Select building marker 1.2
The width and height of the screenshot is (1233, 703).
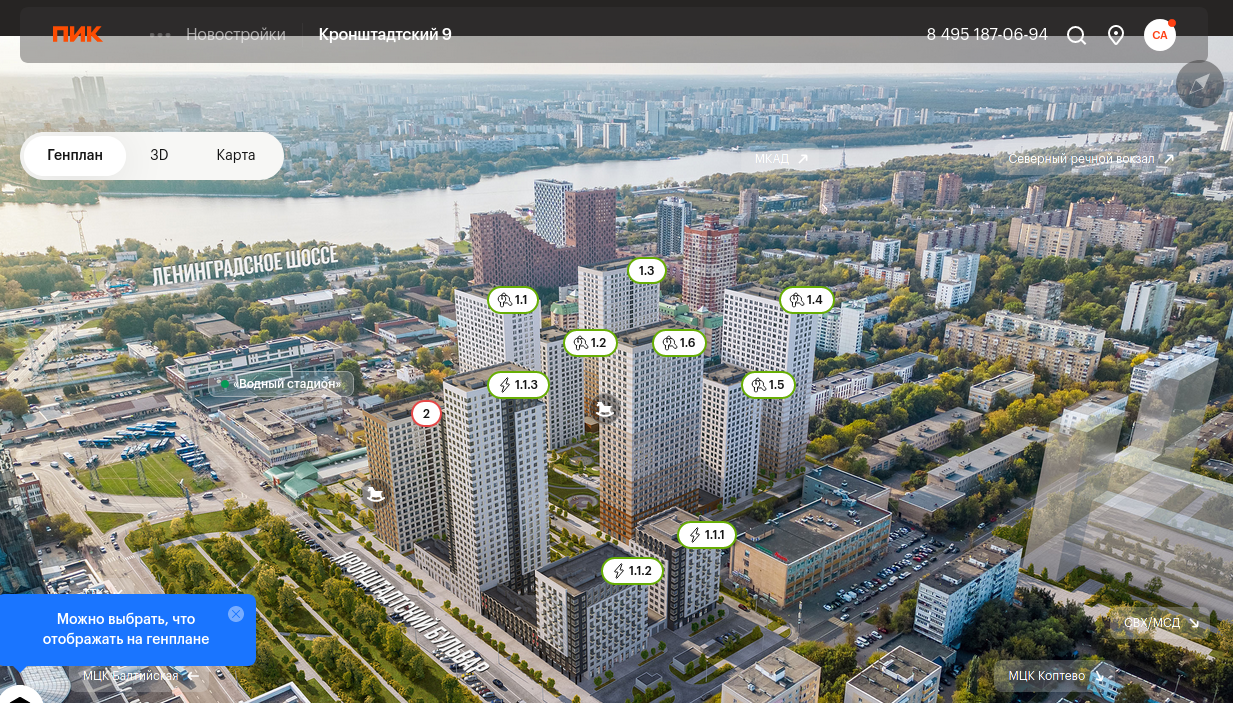pyautogui.click(x=590, y=343)
